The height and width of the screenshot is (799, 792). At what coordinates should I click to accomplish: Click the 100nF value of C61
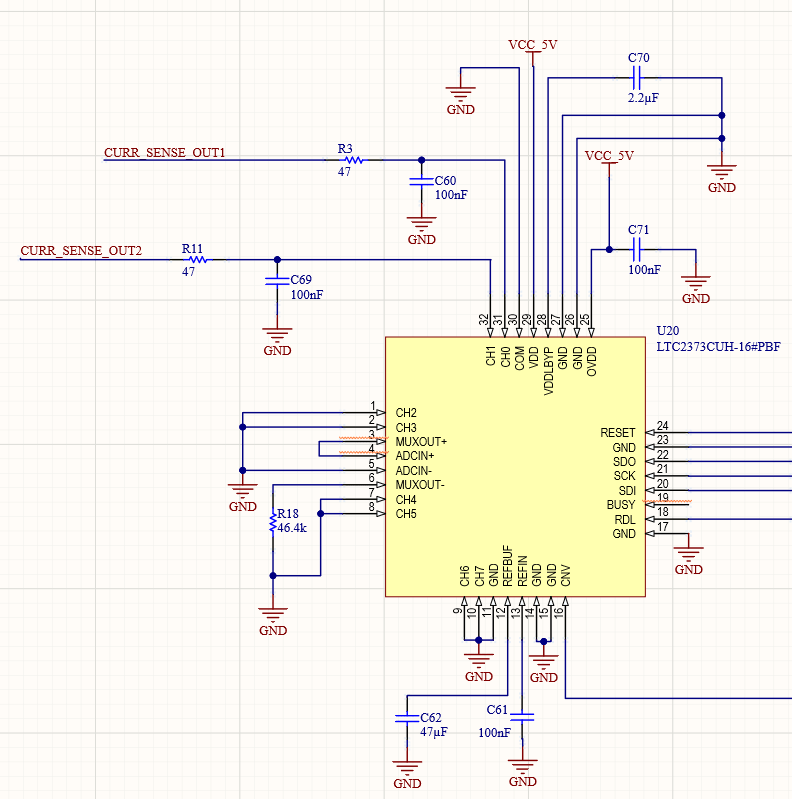click(494, 732)
